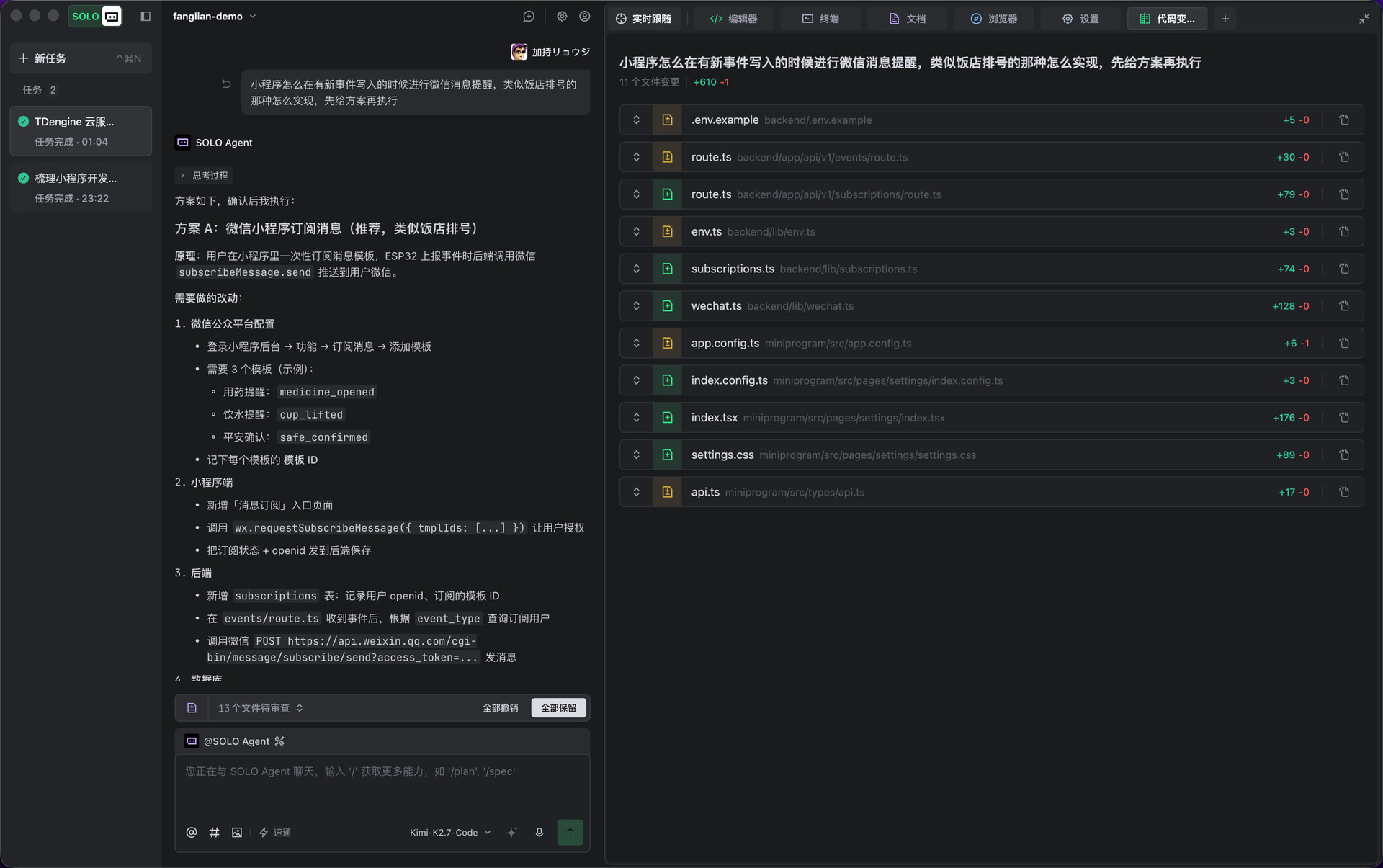Viewport: 1383px width, 868px height.
Task: Expand the api.ts diff row
Action: 637,492
